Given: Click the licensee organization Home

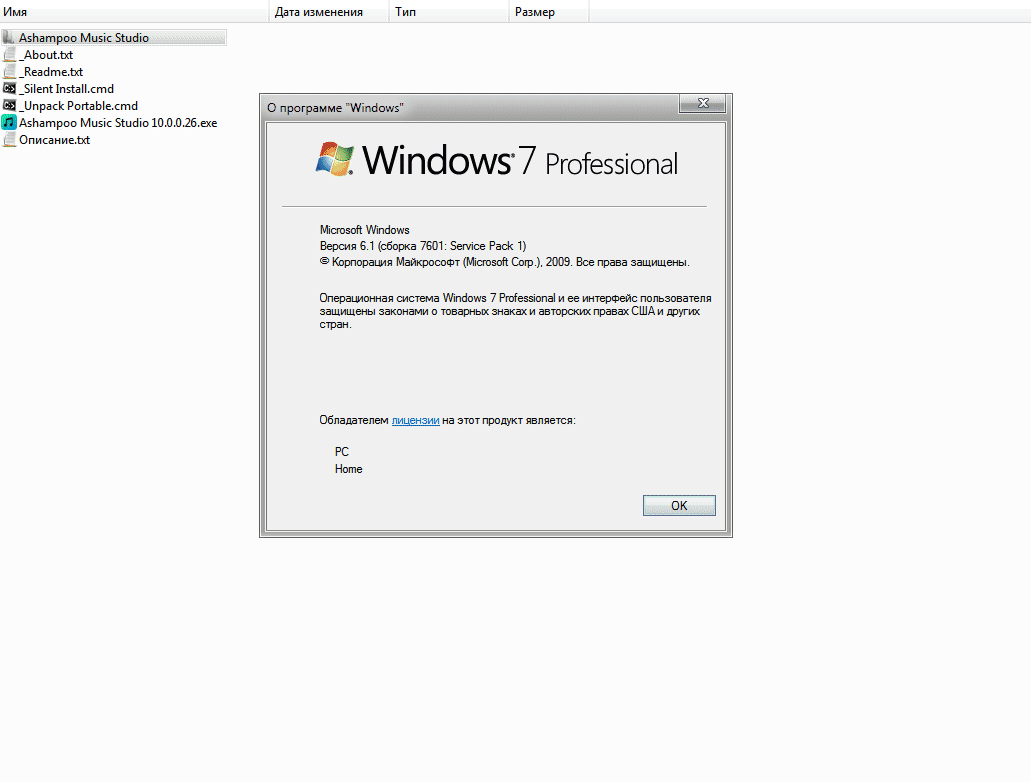Looking at the screenshot, I should point(348,469).
